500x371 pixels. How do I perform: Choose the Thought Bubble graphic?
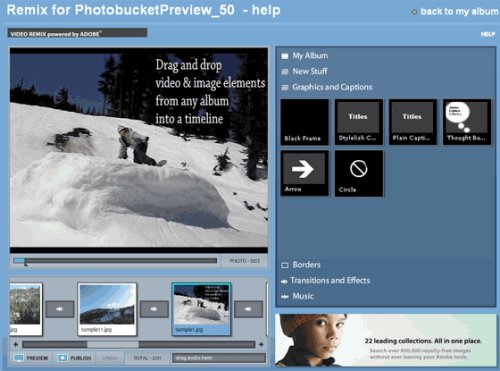[x=467, y=122]
